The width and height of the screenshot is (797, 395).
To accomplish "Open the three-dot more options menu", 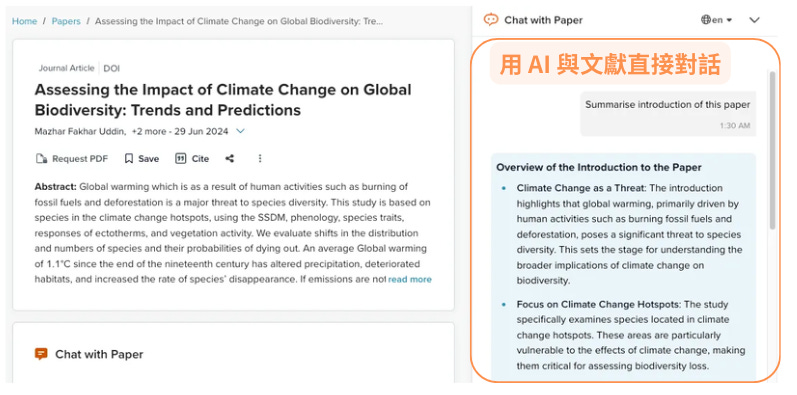I will pos(260,159).
